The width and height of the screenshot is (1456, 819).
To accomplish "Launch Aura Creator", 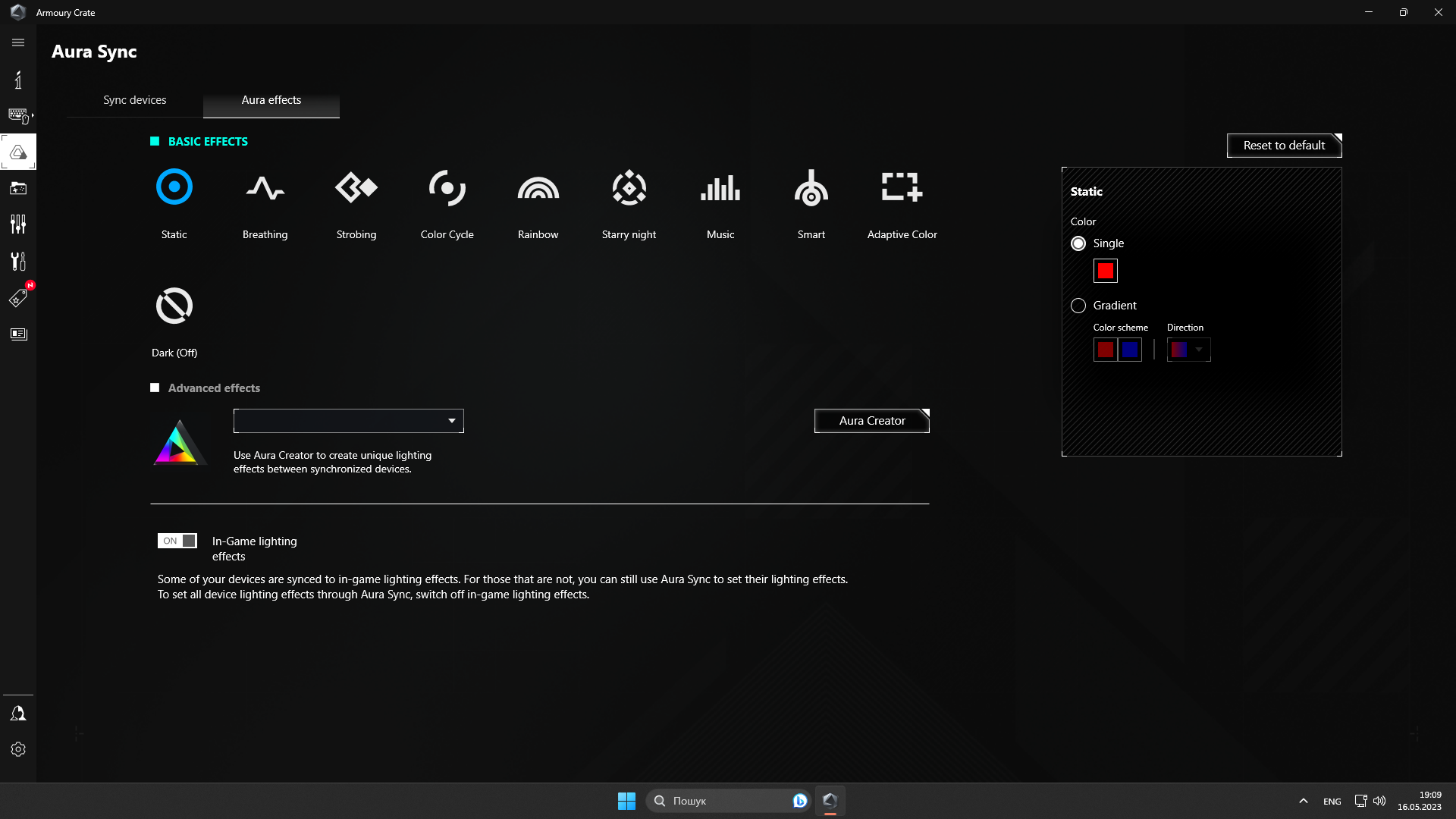I will 871,421.
